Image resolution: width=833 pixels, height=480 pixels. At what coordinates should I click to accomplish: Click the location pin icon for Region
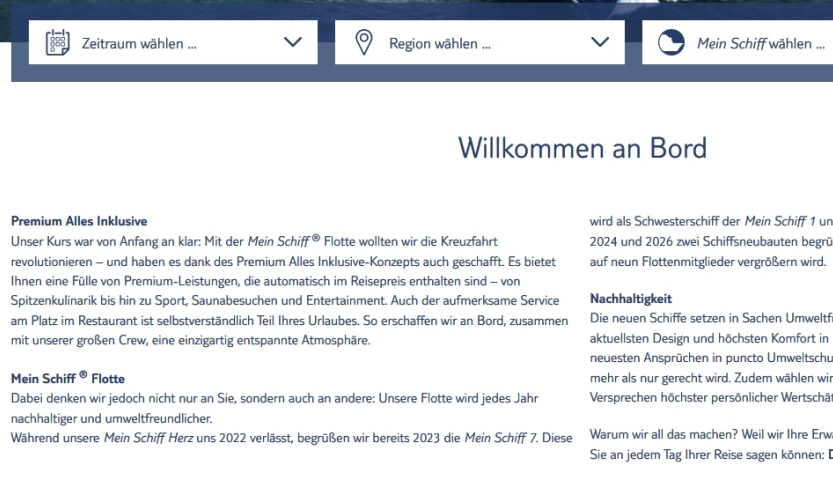tap(364, 43)
